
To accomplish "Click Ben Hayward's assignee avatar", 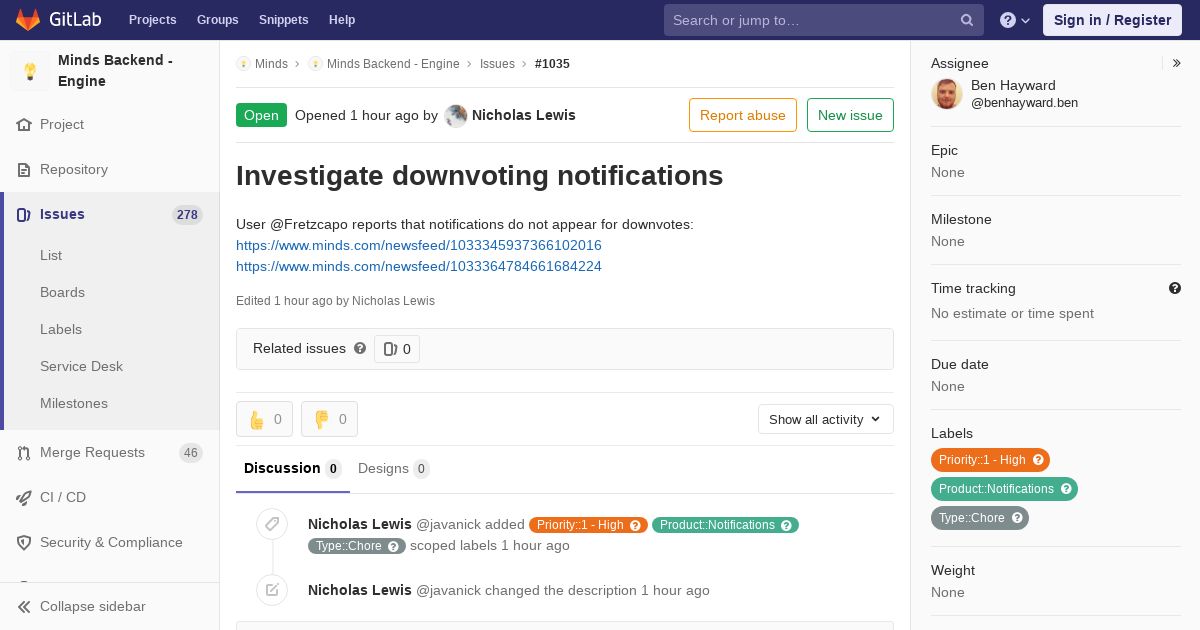I will pyautogui.click(x=947, y=94).
